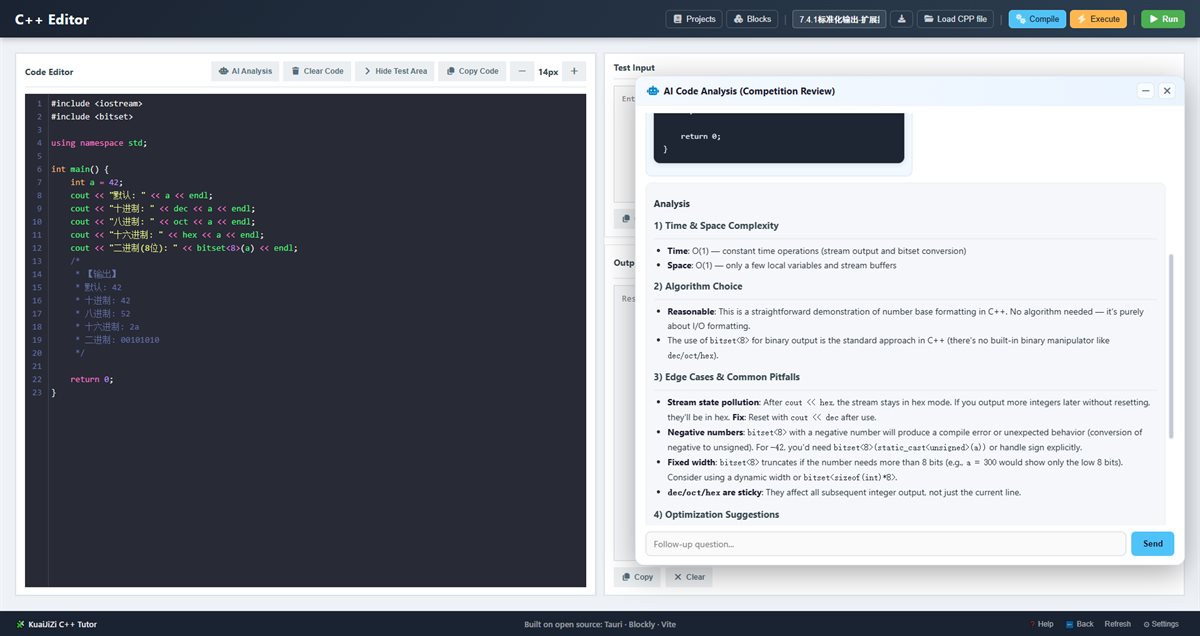The height and width of the screenshot is (636, 1200).
Task: Decrease editor font size with minus button
Action: click(x=522, y=71)
